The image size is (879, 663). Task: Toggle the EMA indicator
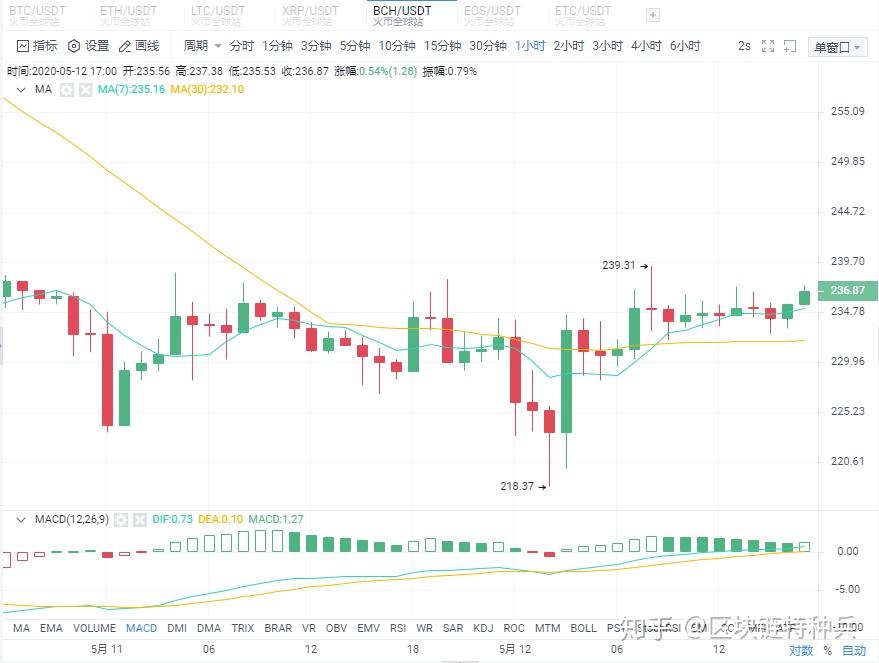click(51, 628)
